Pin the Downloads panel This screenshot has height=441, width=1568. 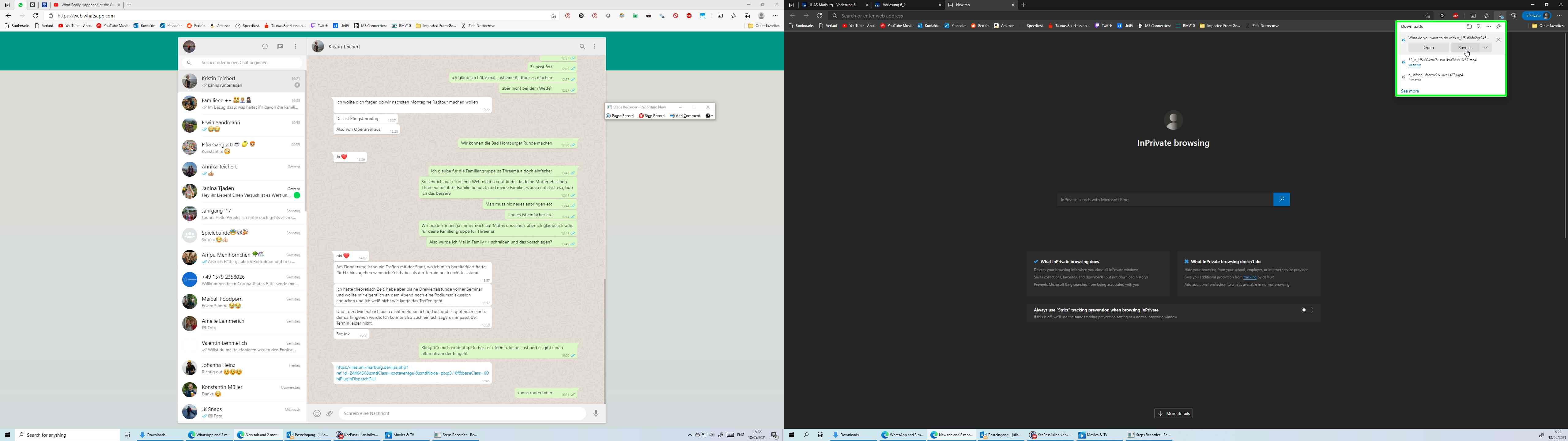tap(1498, 27)
